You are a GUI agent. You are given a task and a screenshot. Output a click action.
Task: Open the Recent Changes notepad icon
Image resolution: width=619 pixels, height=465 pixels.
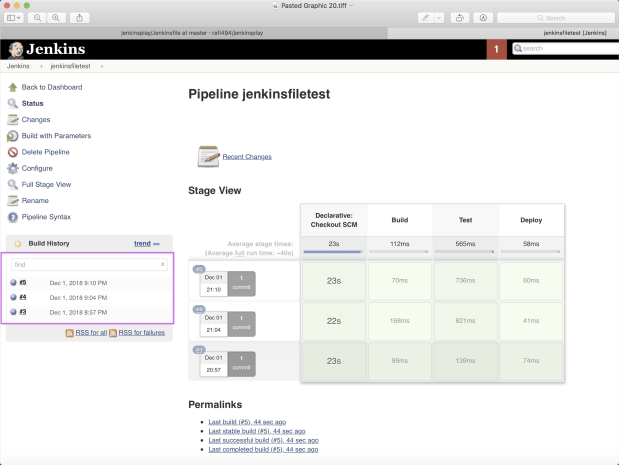(x=208, y=156)
